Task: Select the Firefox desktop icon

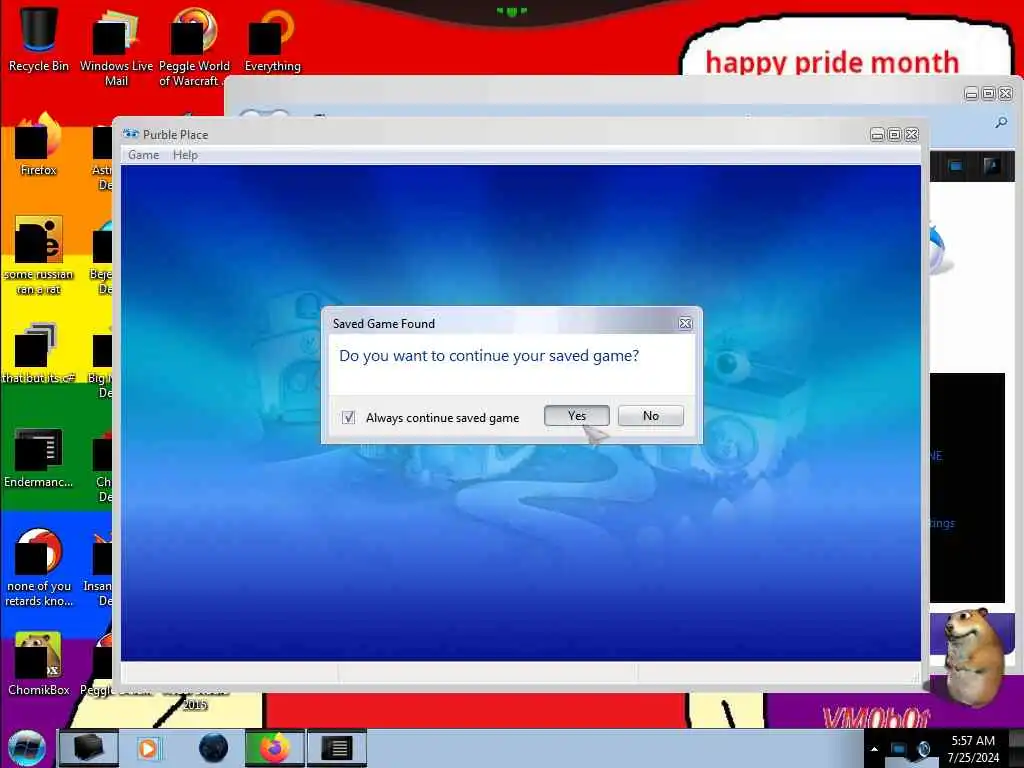Action: 39,145
